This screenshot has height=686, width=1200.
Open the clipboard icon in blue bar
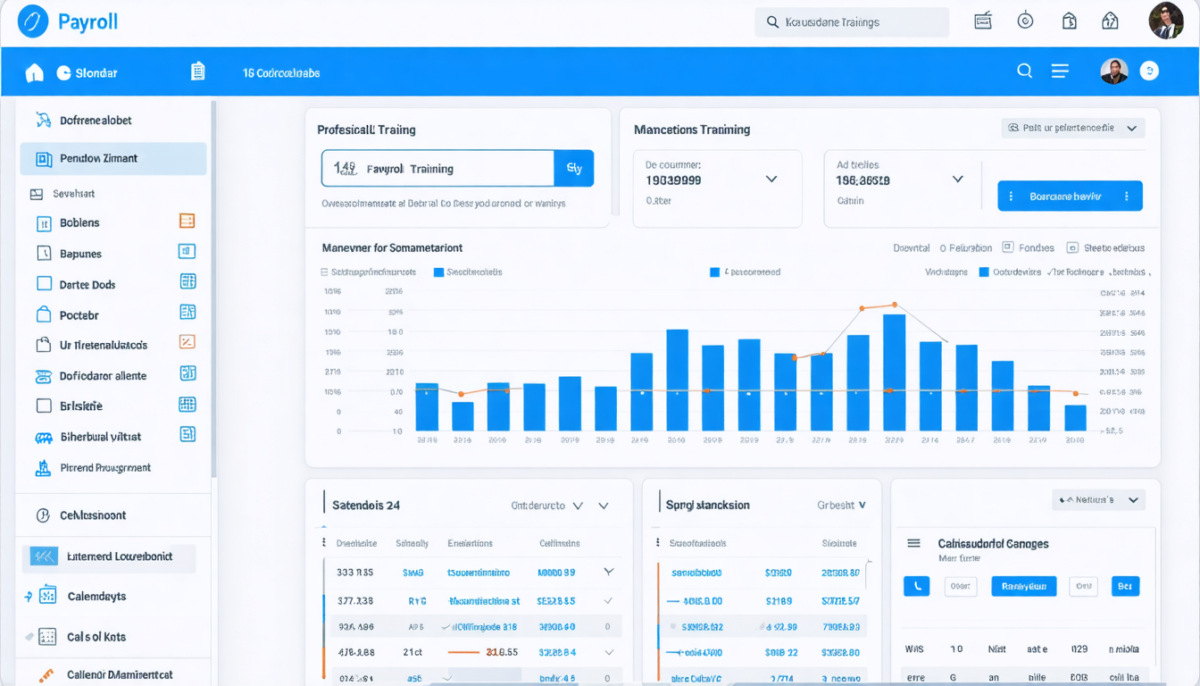(x=197, y=72)
